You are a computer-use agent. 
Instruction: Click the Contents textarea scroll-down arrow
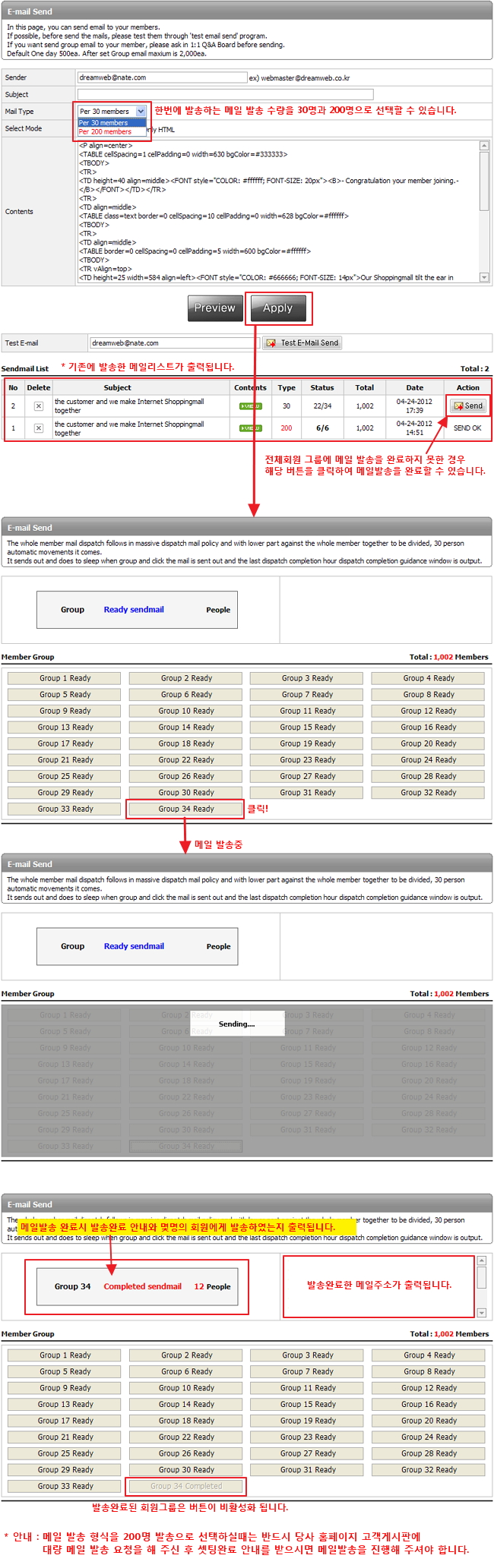484,278
